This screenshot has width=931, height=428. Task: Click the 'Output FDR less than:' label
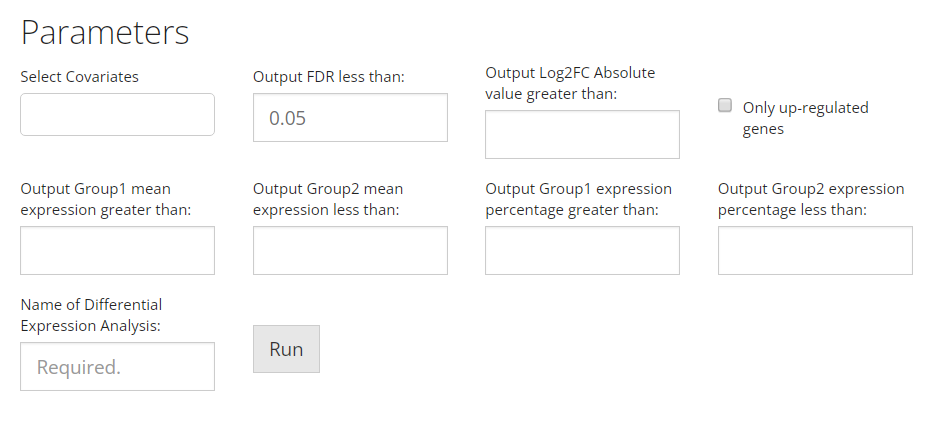click(328, 76)
